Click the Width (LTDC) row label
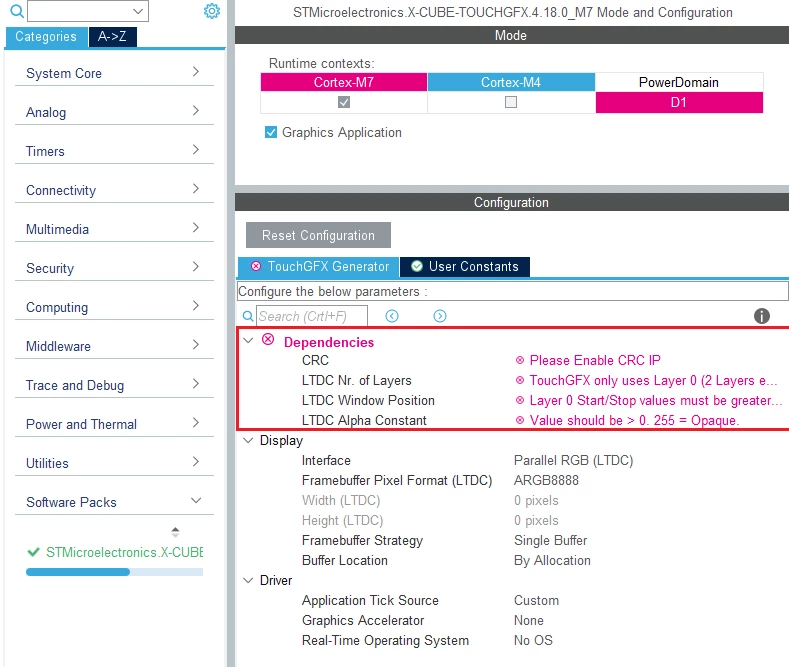The image size is (789, 667). click(x=341, y=501)
